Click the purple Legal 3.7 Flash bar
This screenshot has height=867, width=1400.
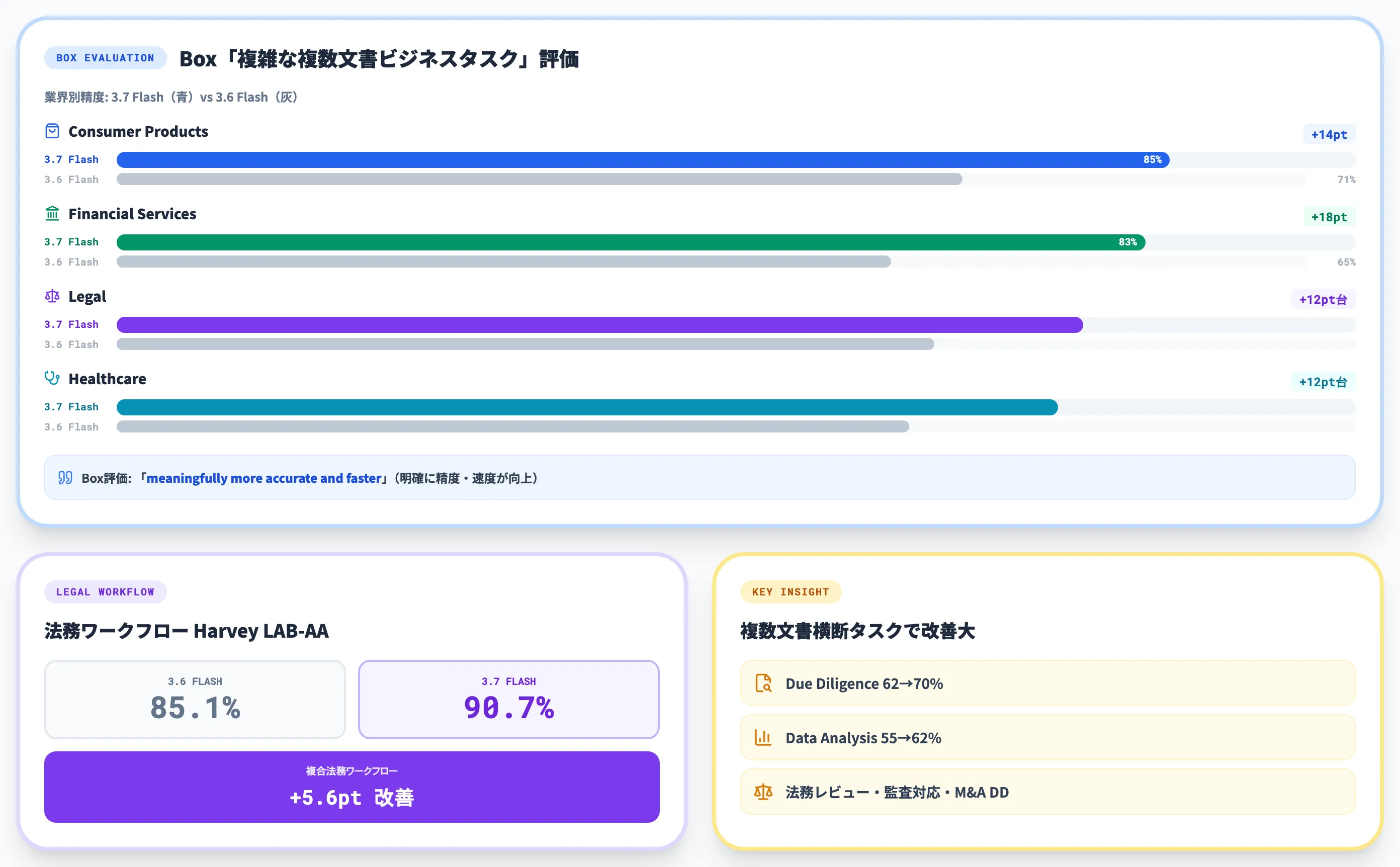(x=599, y=325)
